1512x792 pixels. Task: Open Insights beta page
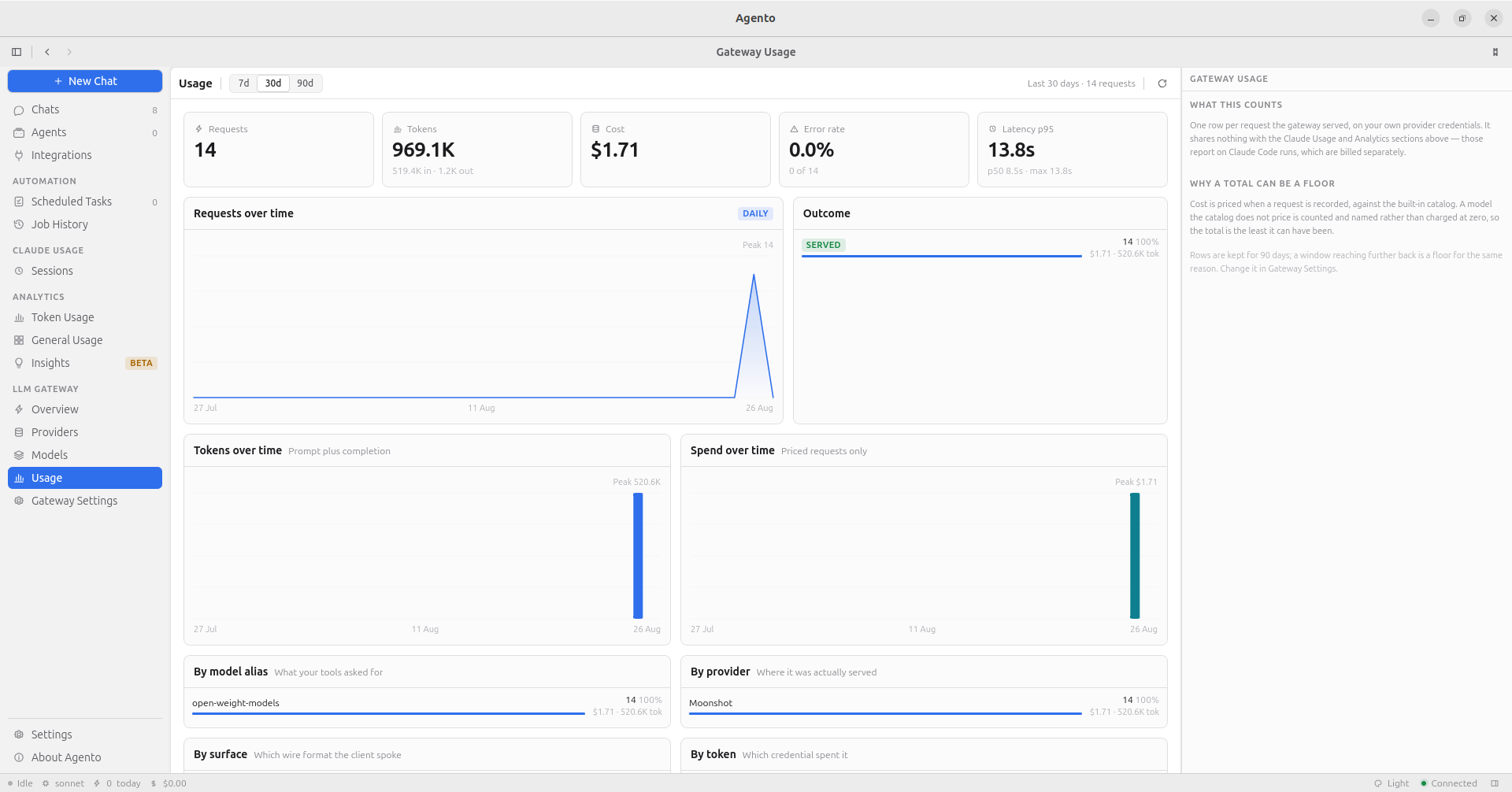[x=85, y=363]
